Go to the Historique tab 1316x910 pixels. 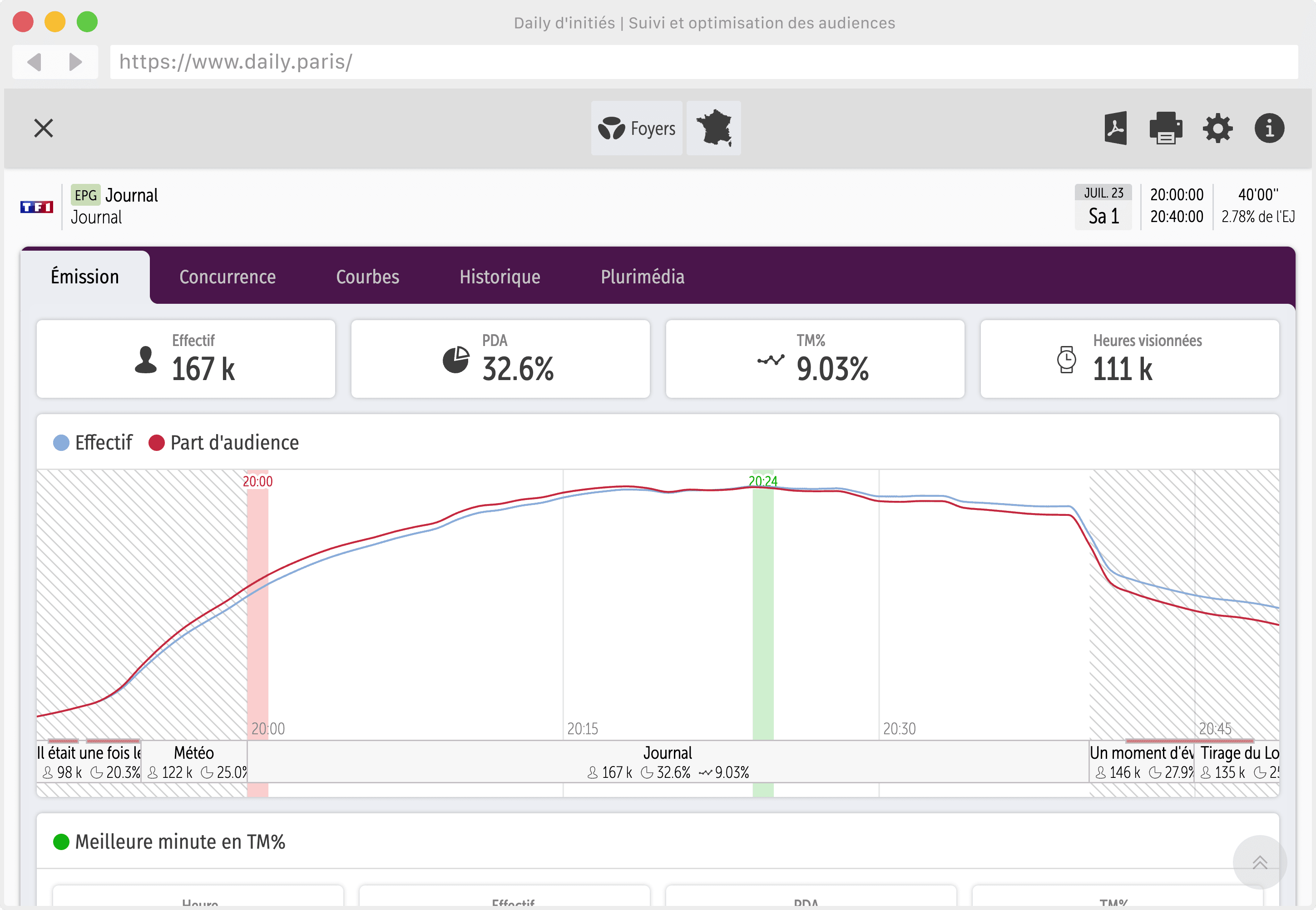pos(500,277)
